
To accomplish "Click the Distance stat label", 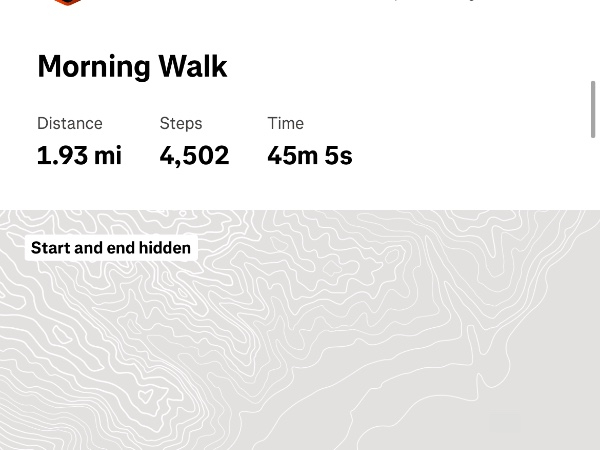I will point(70,123).
